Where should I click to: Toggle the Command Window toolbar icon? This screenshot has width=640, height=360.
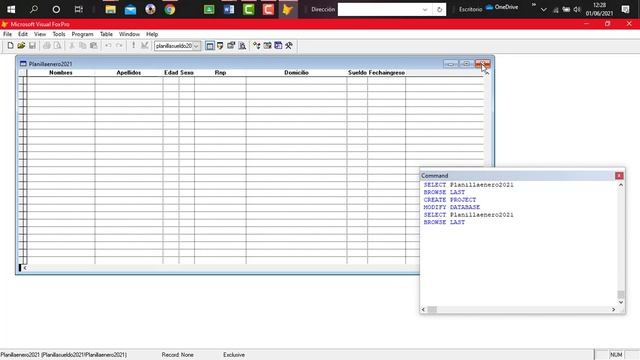point(210,46)
